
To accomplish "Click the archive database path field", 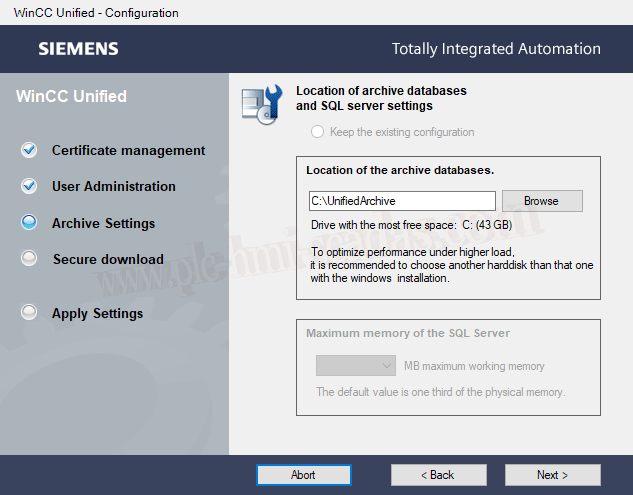I will [402, 201].
